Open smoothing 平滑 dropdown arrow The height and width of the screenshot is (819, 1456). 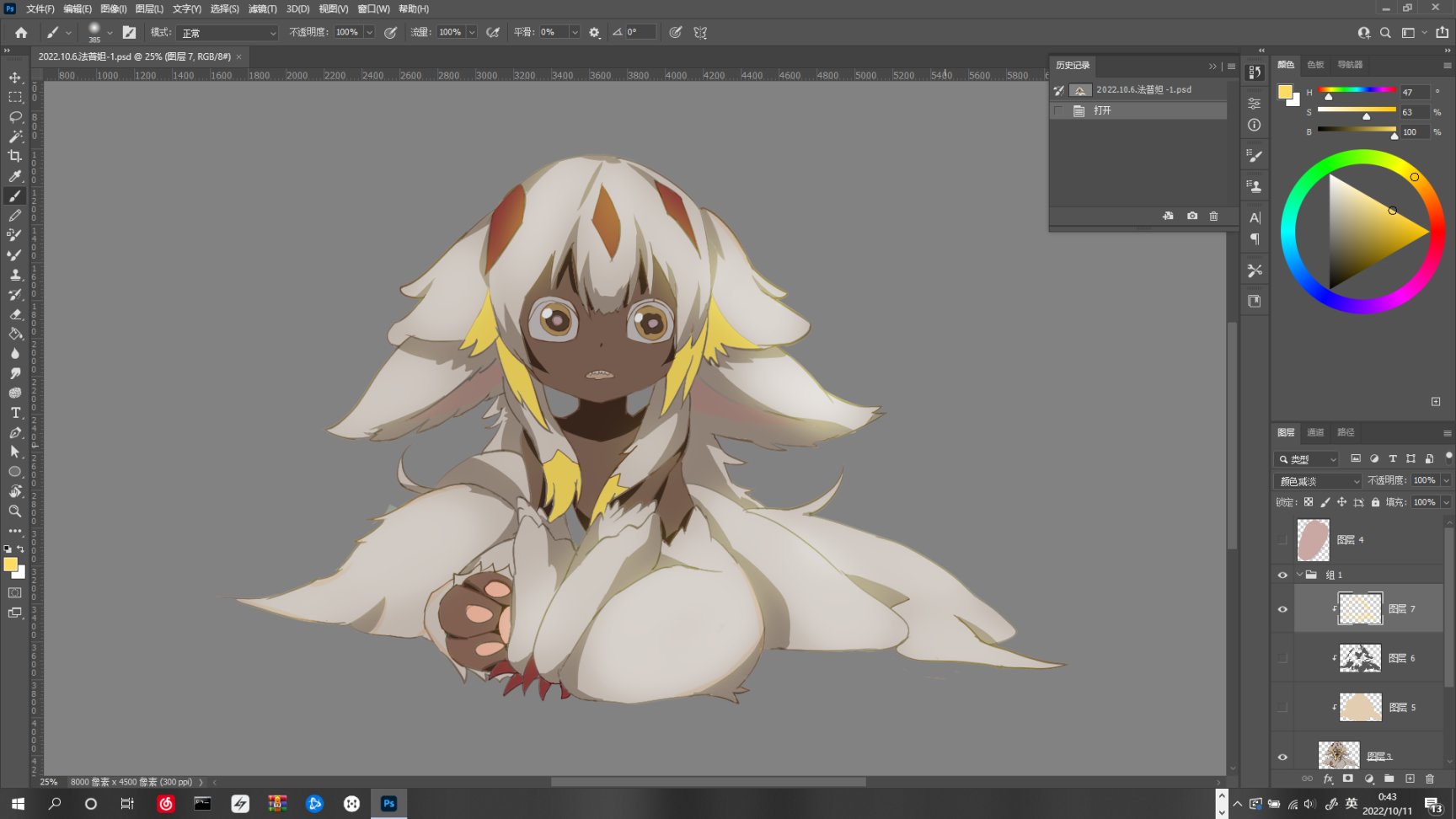pos(575,32)
